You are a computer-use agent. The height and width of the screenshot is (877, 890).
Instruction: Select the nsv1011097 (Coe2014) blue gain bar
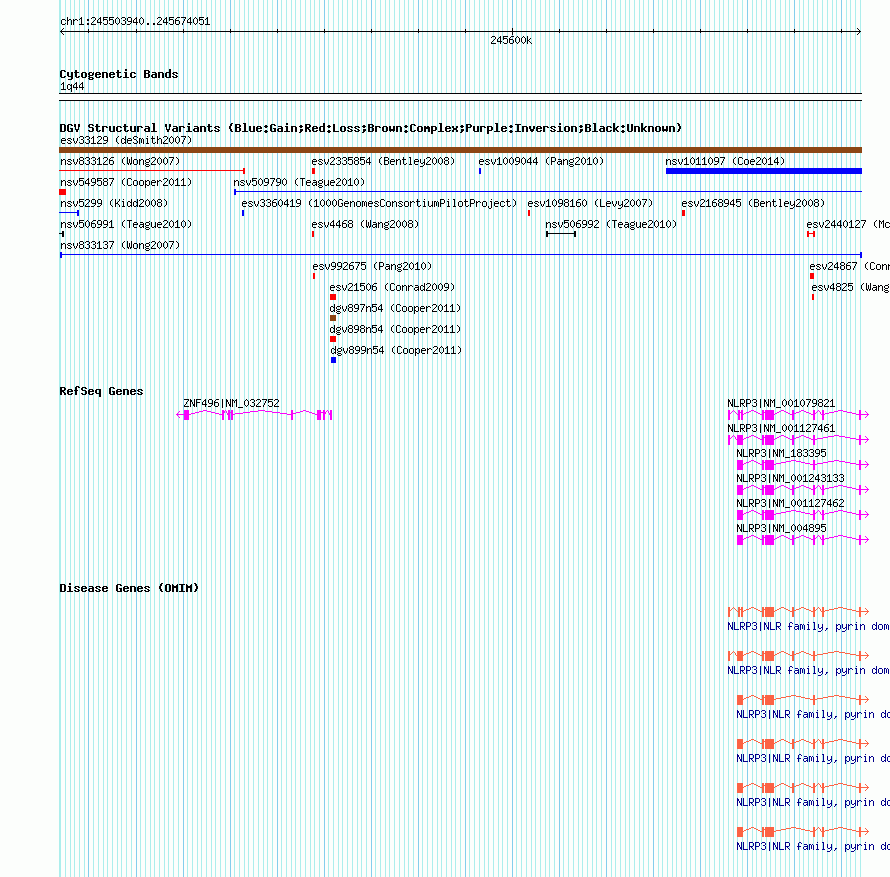[x=763, y=171]
